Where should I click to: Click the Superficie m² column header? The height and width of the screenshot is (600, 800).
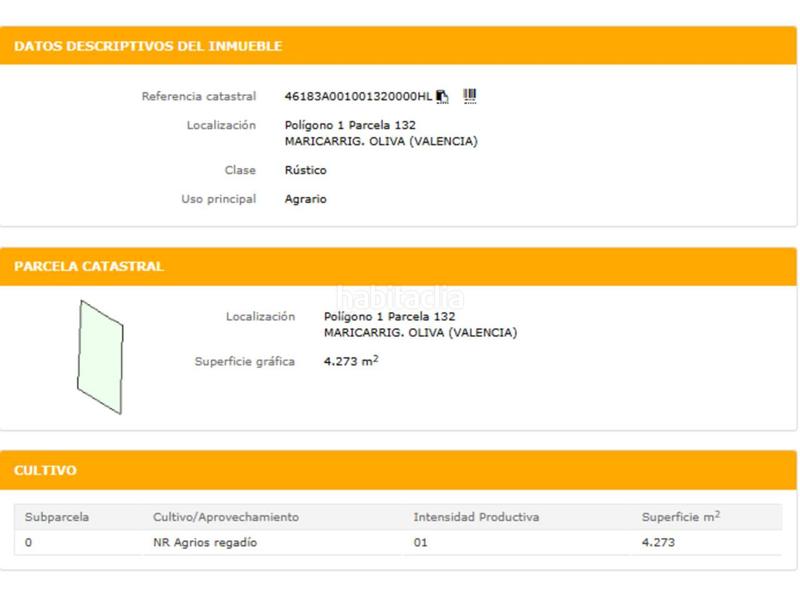(680, 517)
